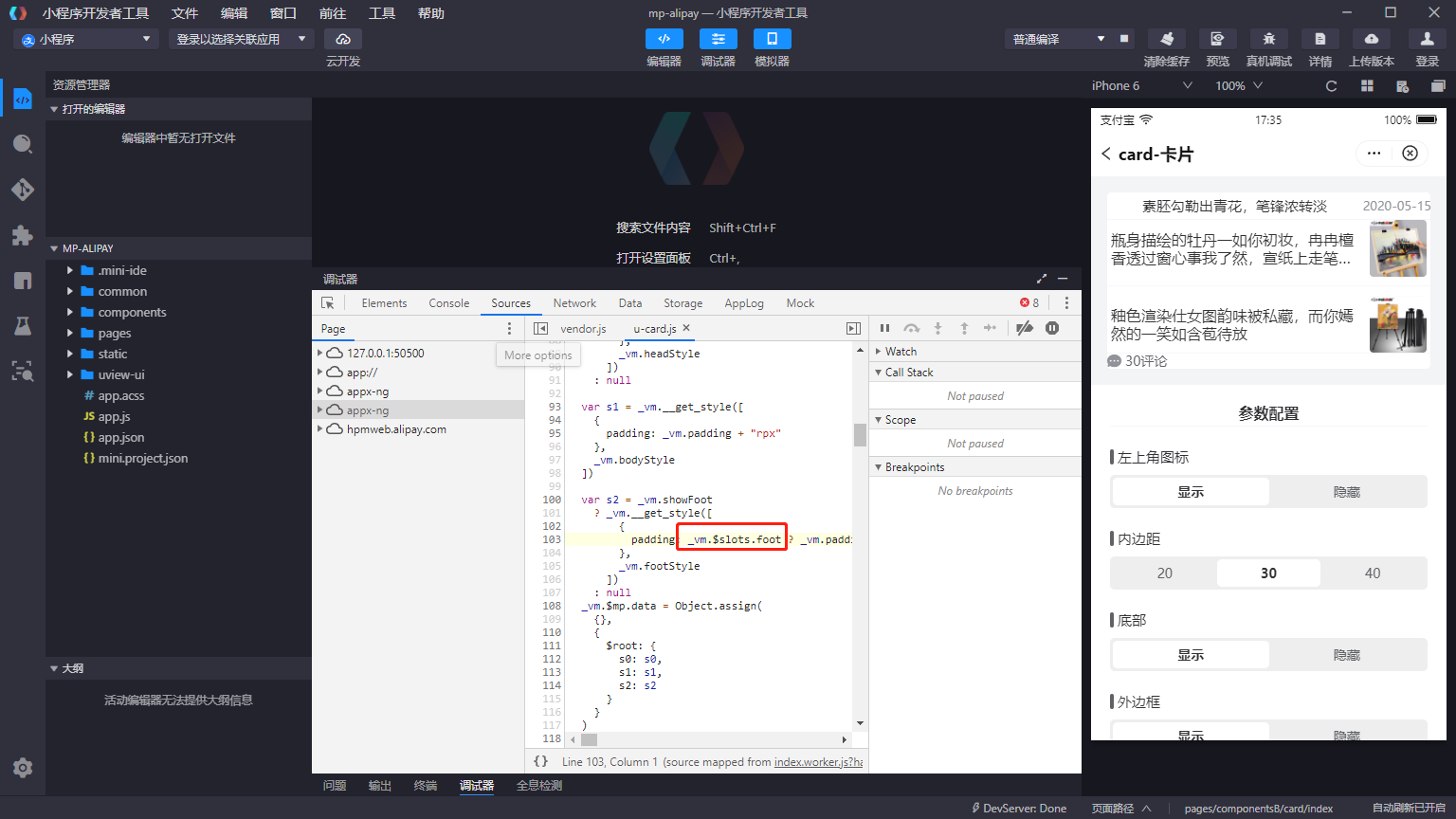Open the 文件 menu

185,13
